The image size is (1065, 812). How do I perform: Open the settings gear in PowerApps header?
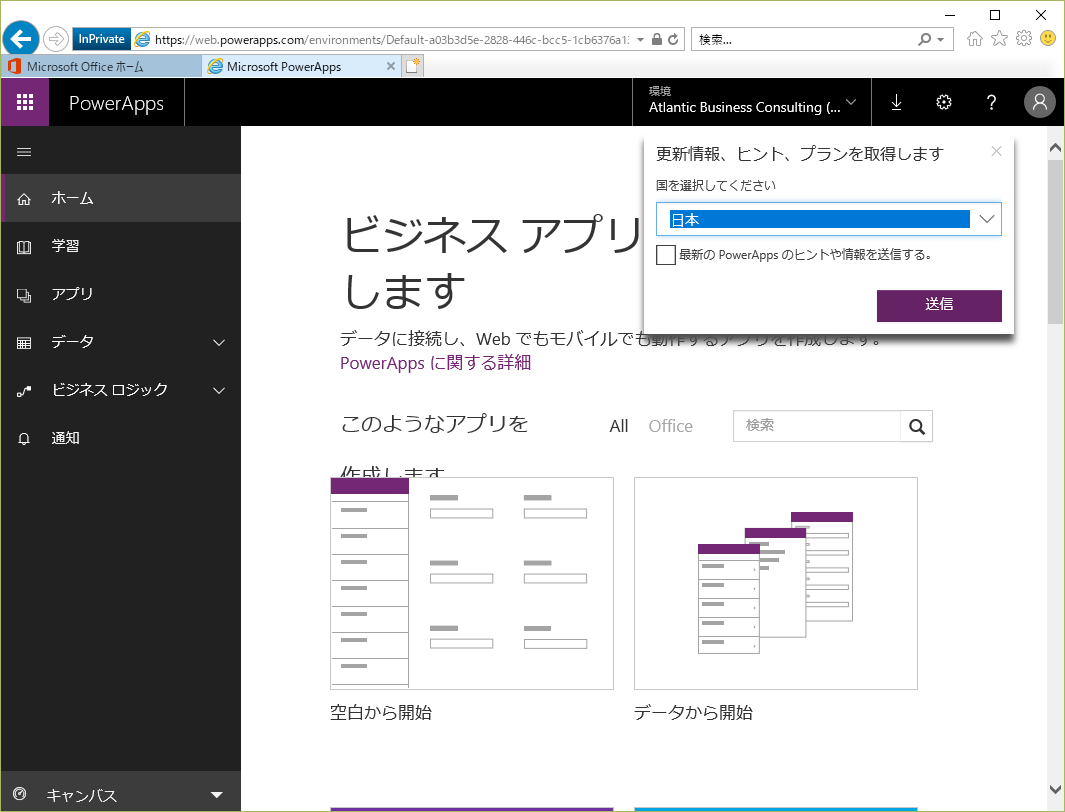click(943, 103)
